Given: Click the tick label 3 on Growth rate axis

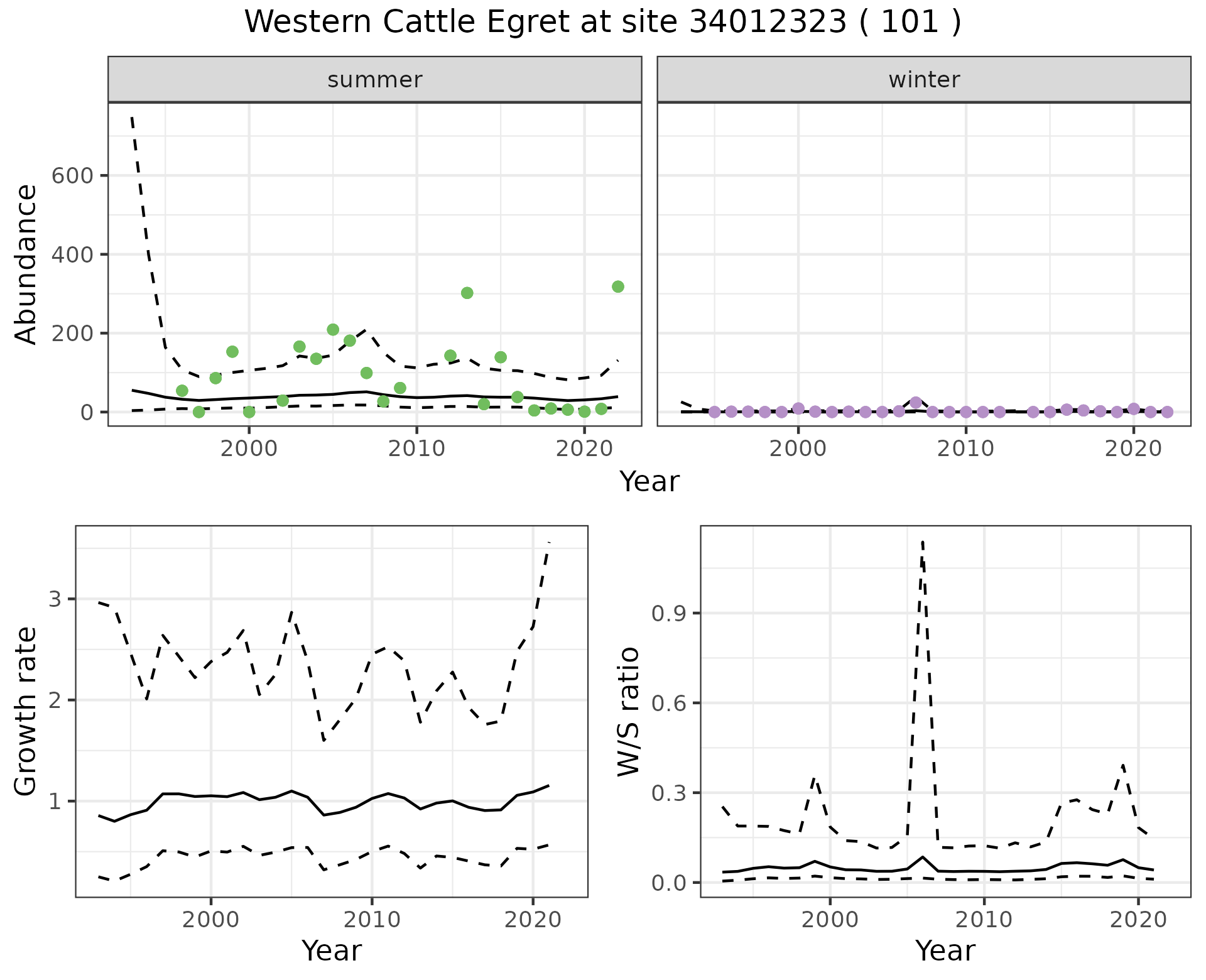Looking at the screenshot, I should point(55,599).
